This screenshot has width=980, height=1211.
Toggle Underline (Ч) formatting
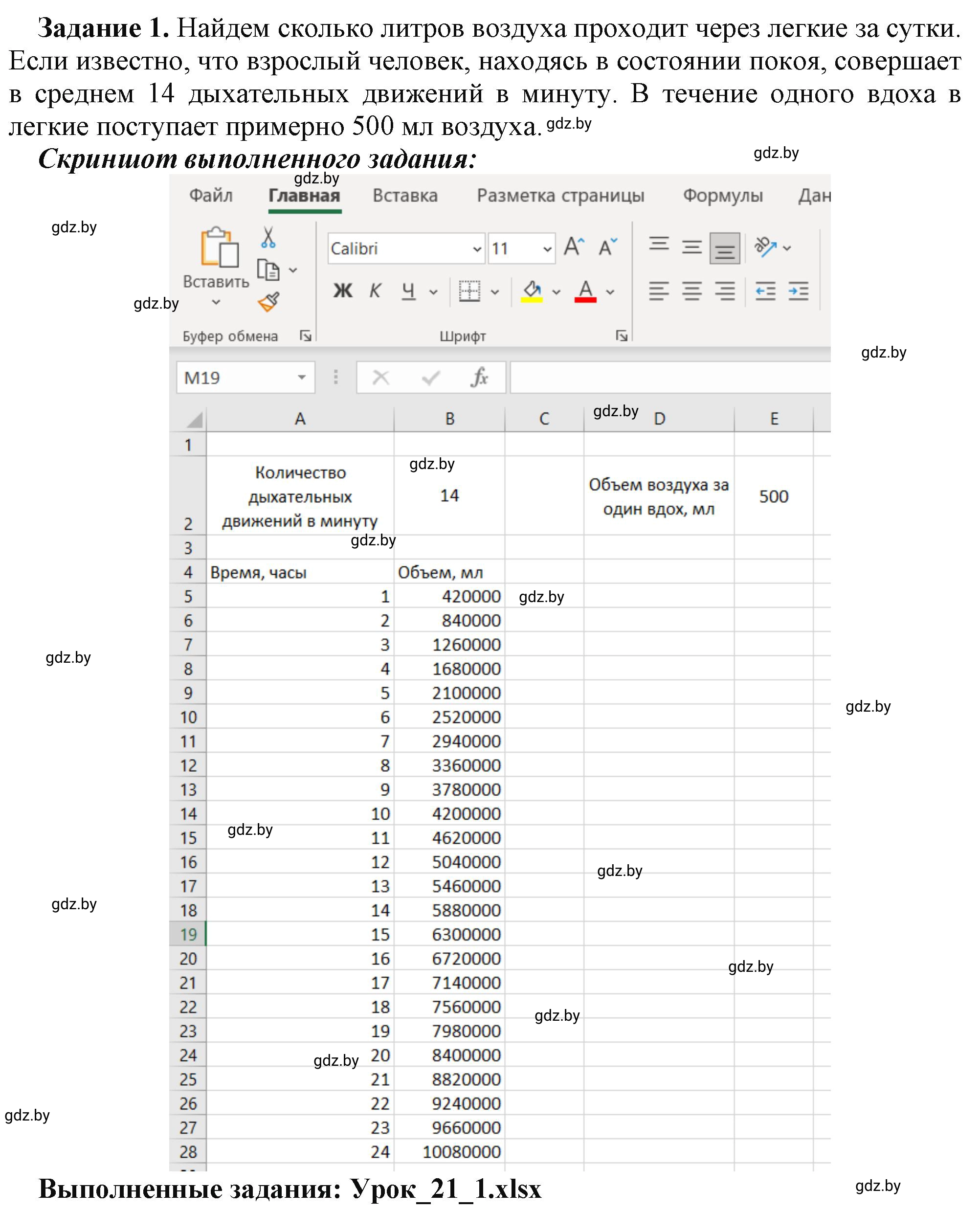pos(408,292)
